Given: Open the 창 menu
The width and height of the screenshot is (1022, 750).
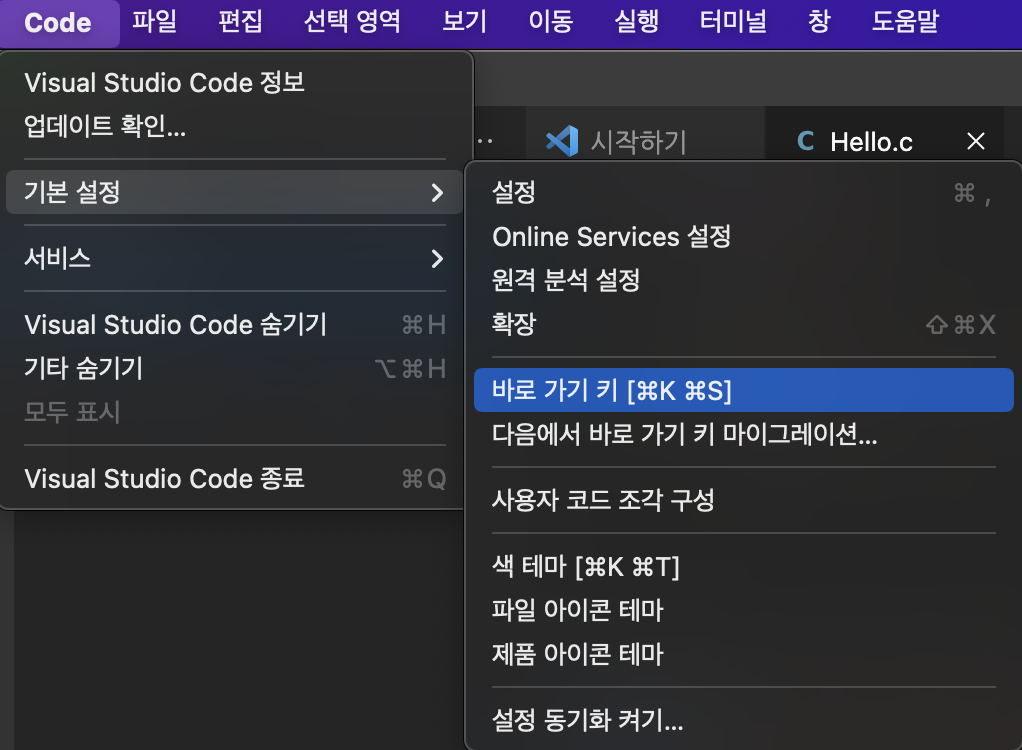Looking at the screenshot, I should tap(819, 22).
